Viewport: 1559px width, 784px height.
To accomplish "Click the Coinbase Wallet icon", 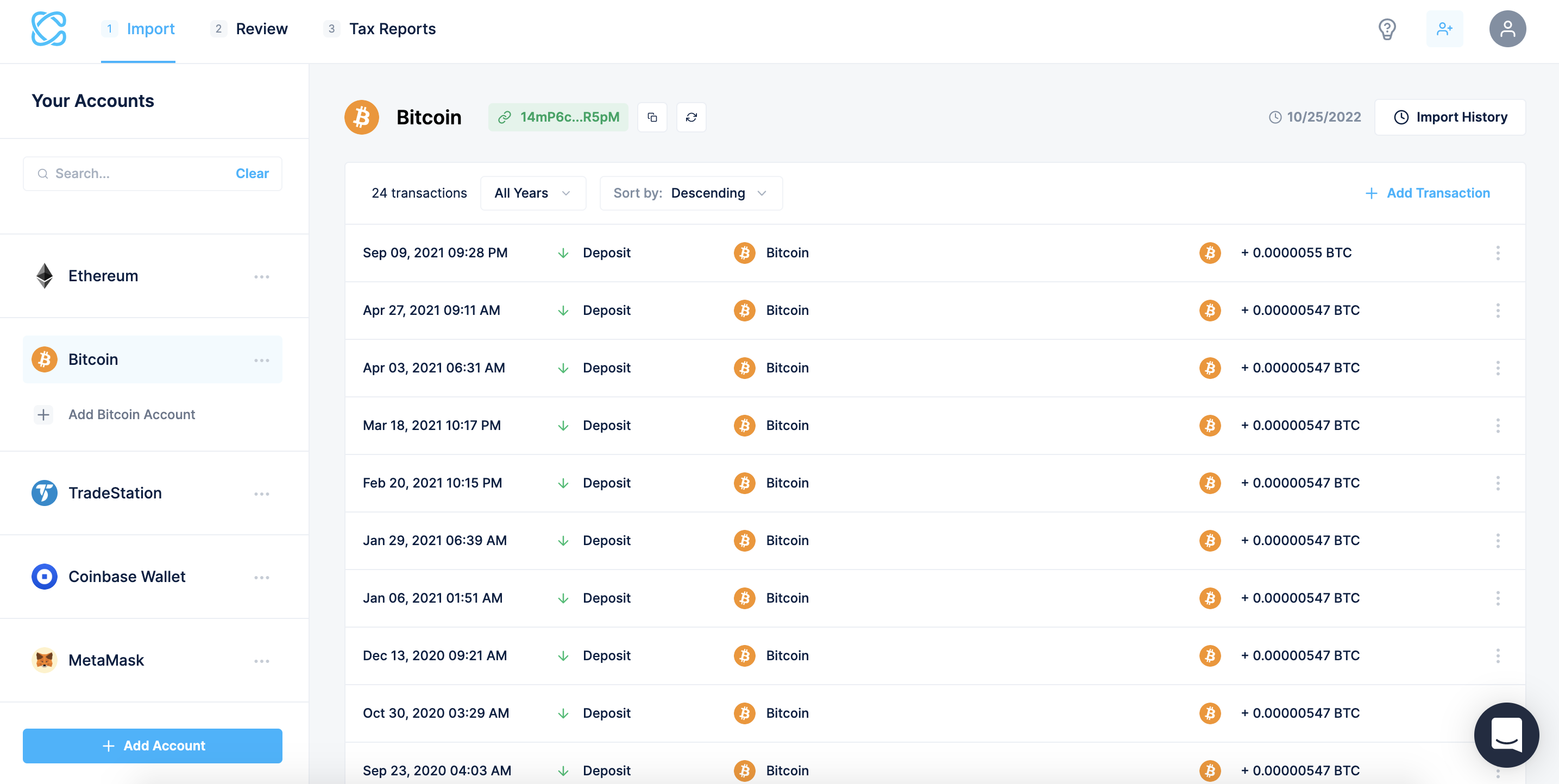I will coord(43,577).
